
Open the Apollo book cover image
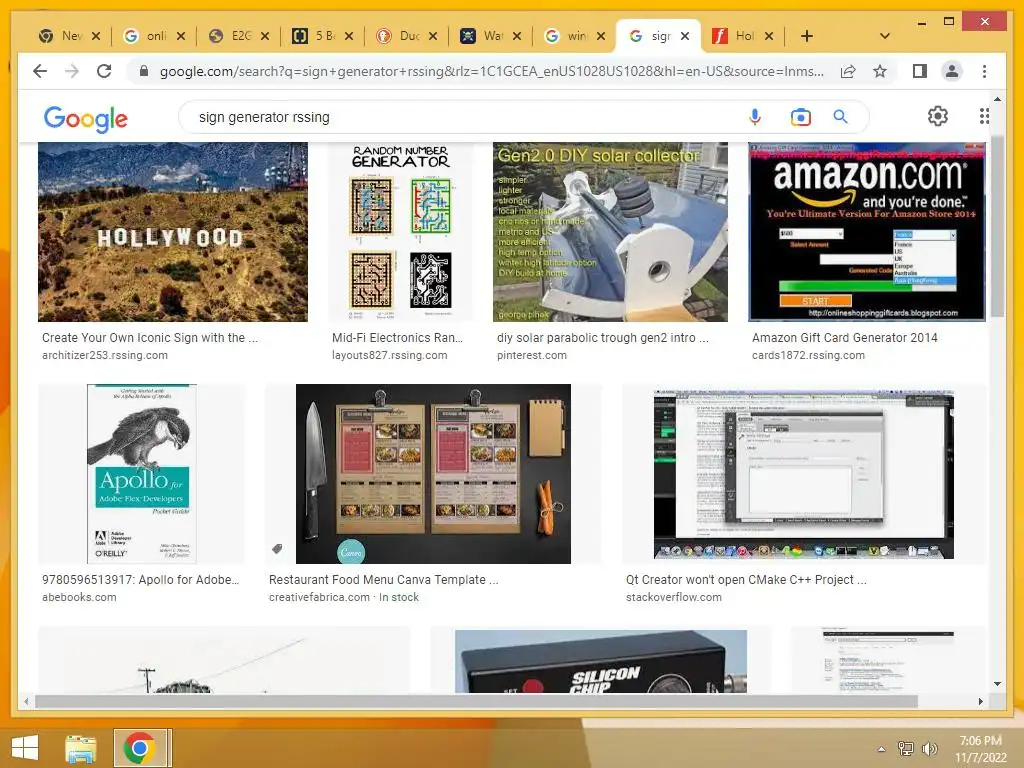(x=142, y=473)
